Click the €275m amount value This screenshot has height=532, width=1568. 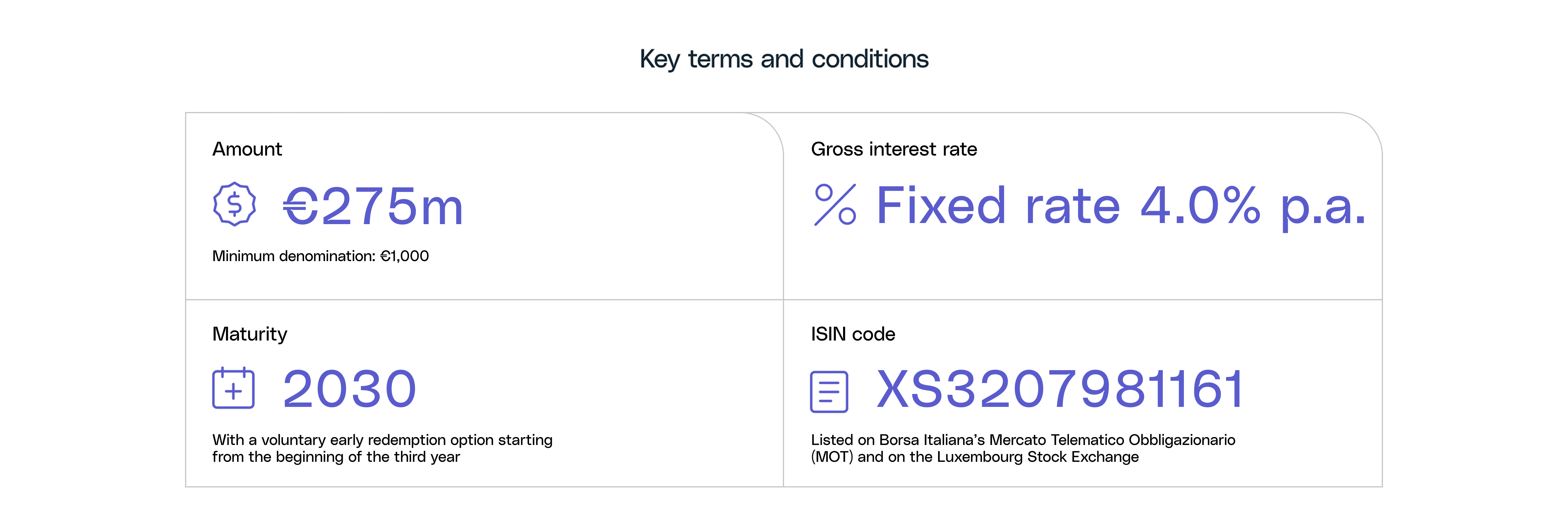click(373, 206)
